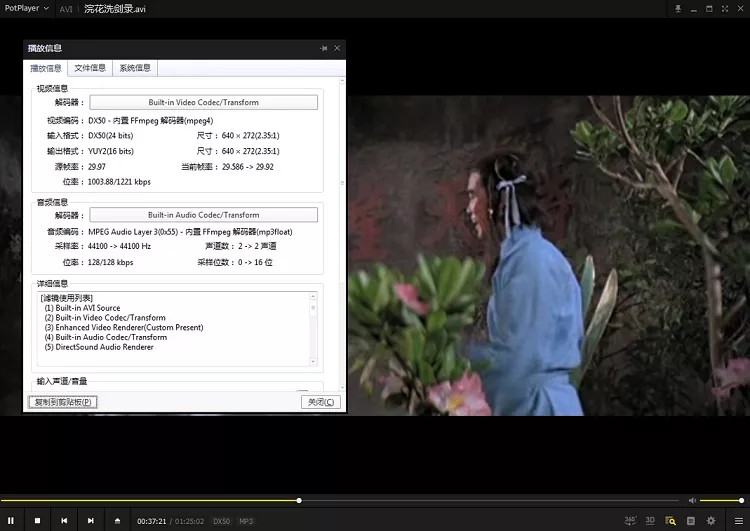
Task: Open the PotPlayer main menu dropdown
Action: pos(26,8)
